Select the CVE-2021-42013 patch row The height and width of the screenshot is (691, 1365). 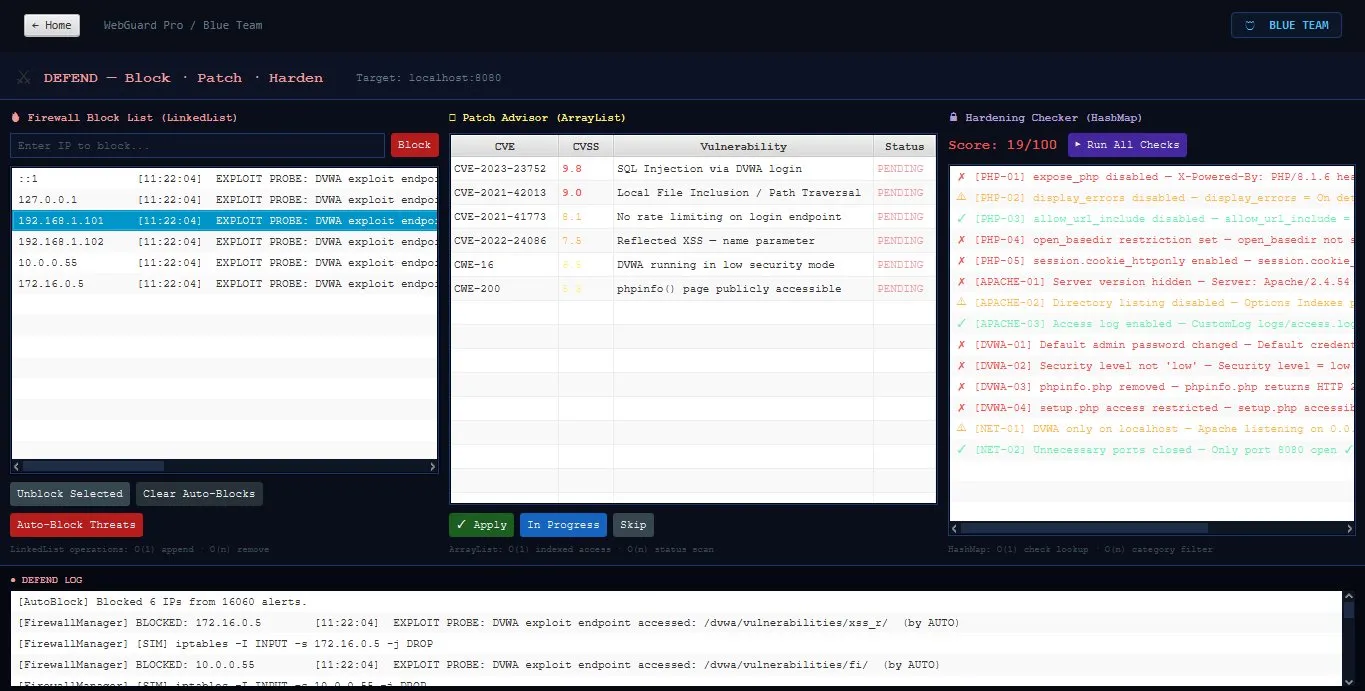[x=693, y=193]
